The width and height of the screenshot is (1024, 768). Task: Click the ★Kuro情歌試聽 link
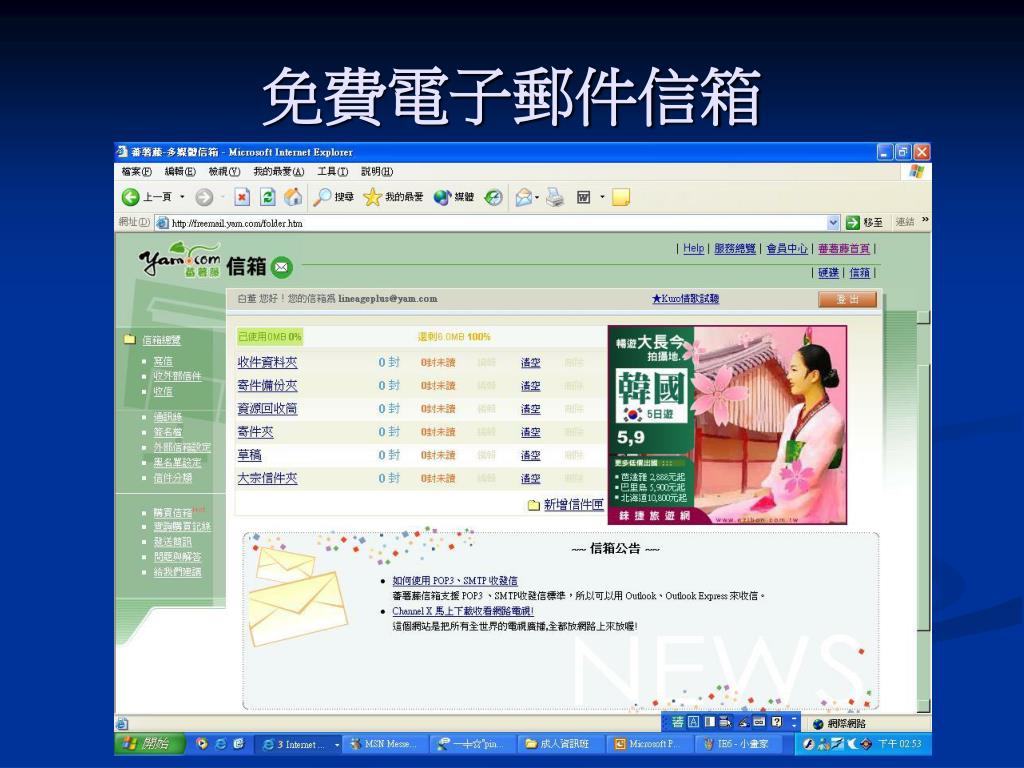[x=685, y=298]
